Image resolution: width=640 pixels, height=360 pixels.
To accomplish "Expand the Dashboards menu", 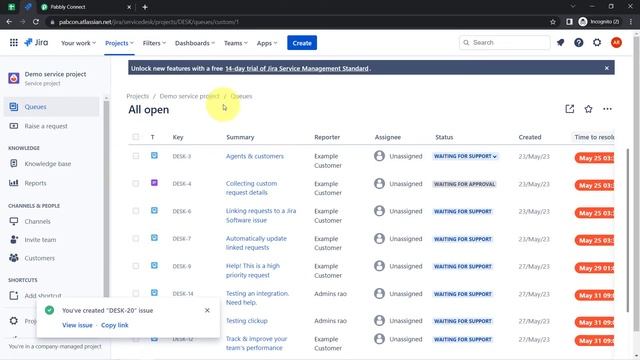I will 195,43.
